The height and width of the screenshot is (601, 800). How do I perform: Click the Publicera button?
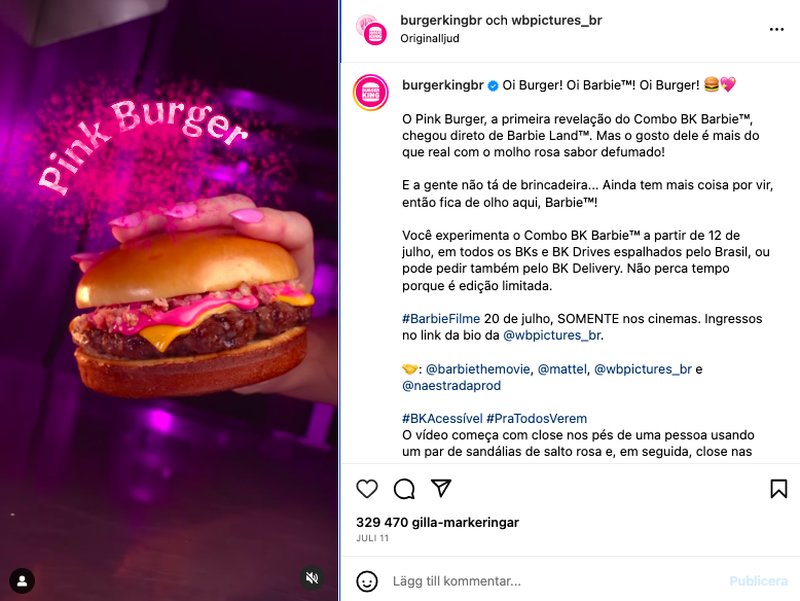(759, 581)
